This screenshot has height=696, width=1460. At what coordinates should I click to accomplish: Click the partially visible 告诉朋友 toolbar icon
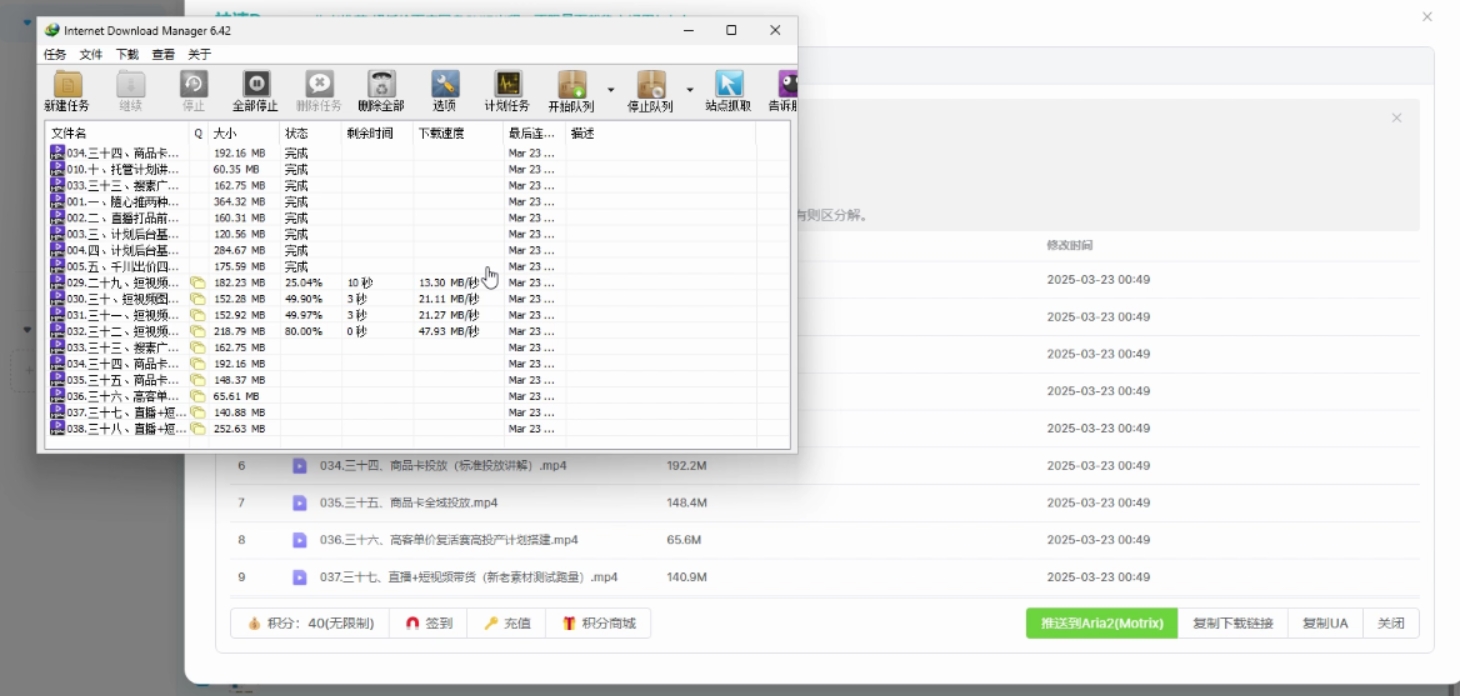(x=788, y=84)
